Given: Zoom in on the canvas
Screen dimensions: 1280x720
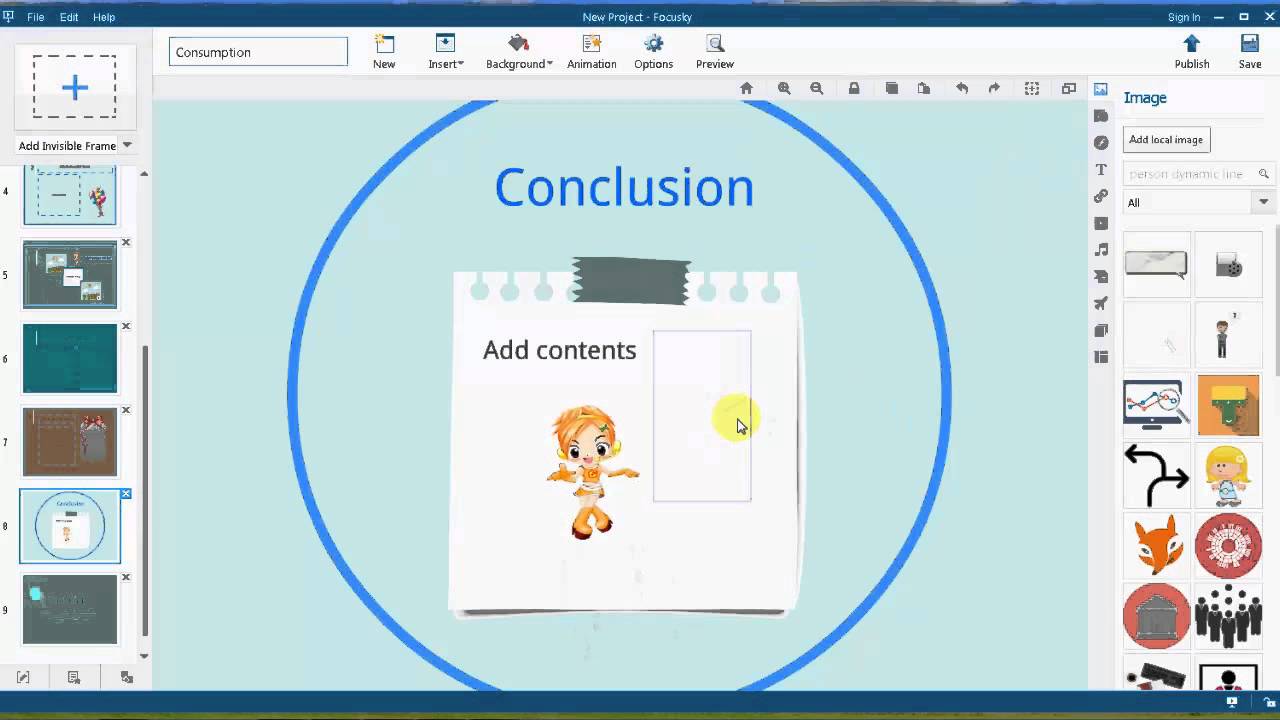Looking at the screenshot, I should [x=784, y=88].
